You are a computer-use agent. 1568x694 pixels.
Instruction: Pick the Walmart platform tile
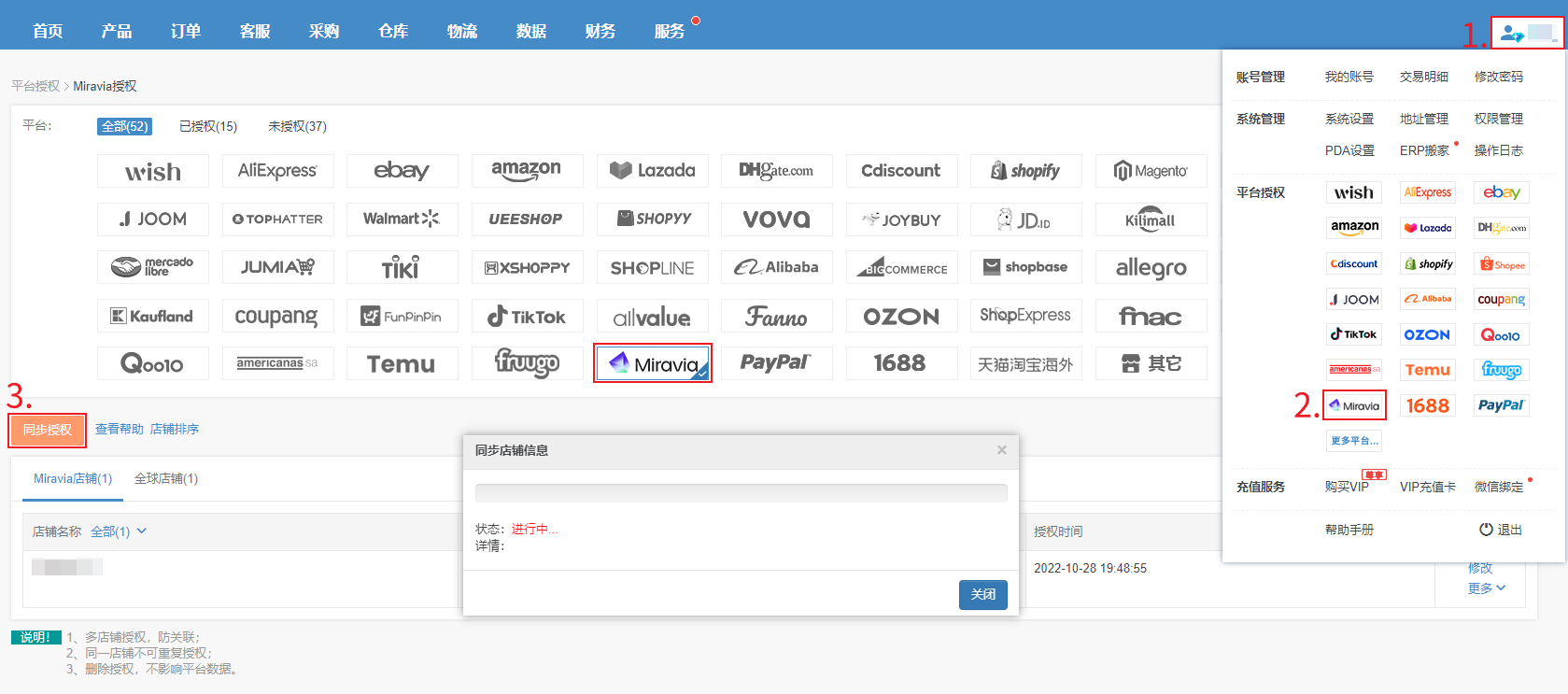pos(403,220)
